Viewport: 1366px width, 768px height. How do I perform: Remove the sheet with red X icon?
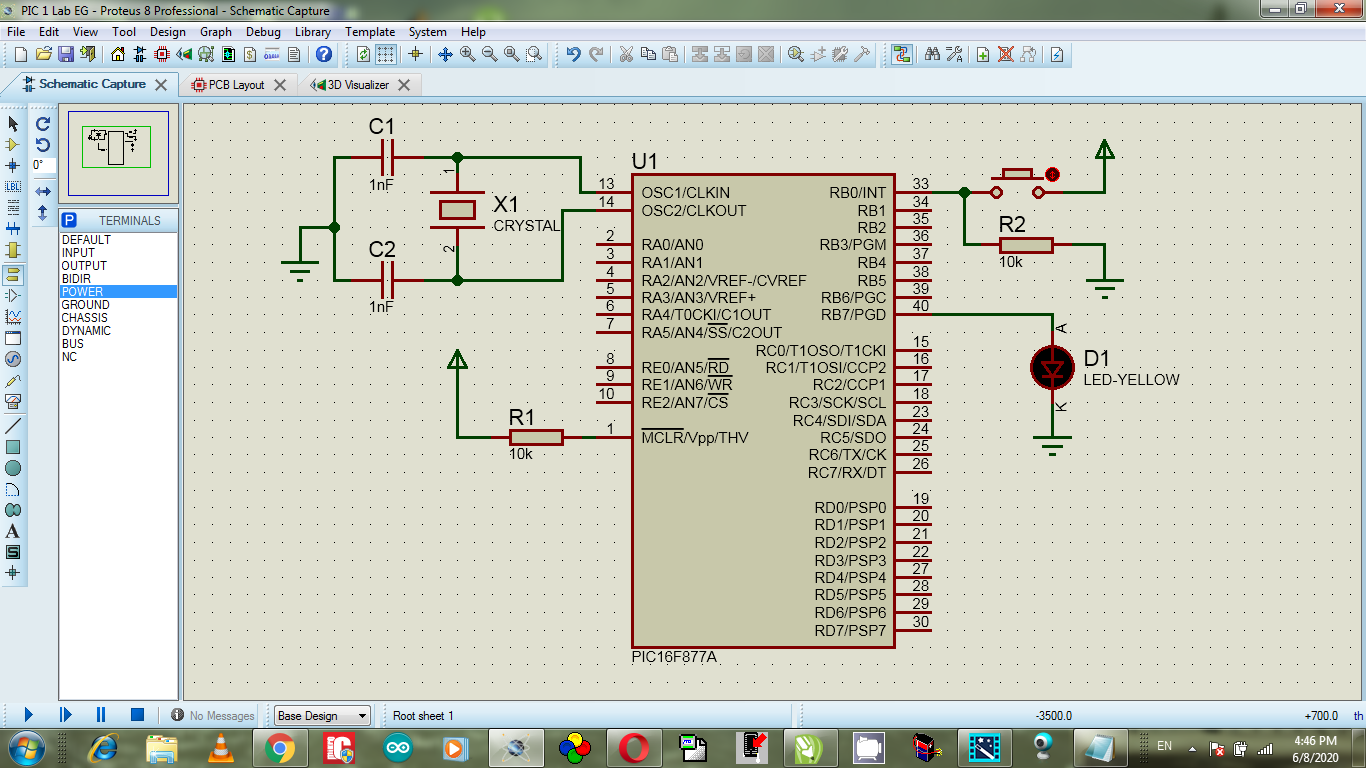point(1006,54)
